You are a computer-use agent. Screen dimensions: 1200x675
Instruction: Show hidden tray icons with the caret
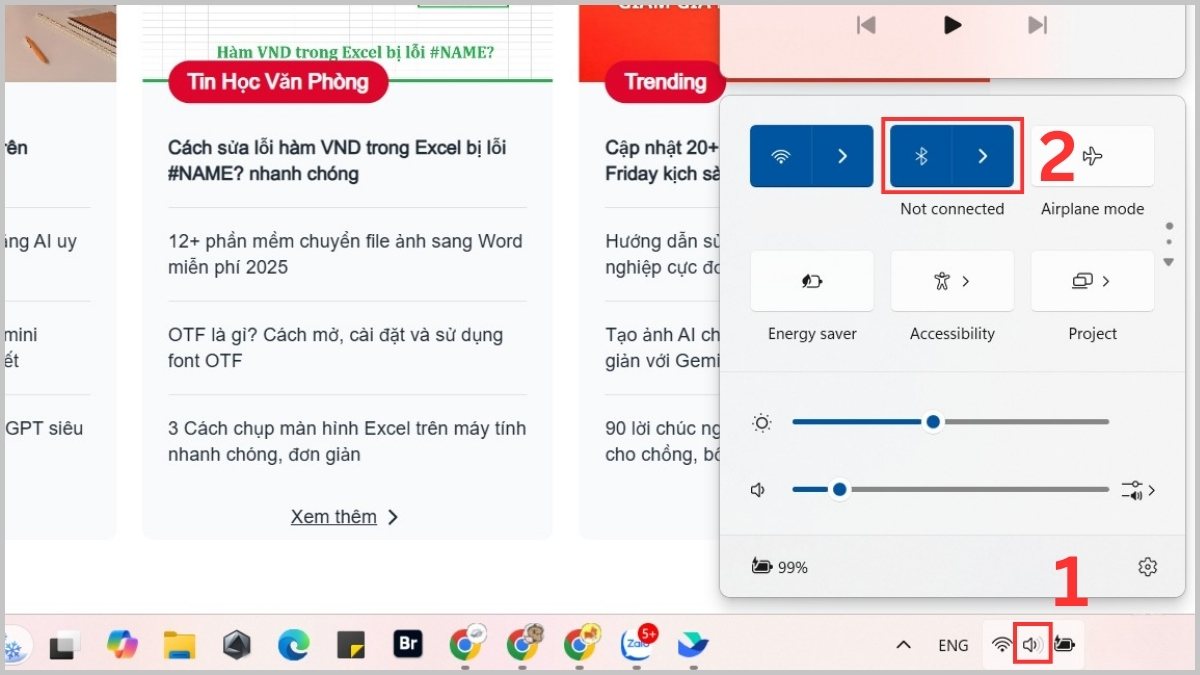pos(903,645)
